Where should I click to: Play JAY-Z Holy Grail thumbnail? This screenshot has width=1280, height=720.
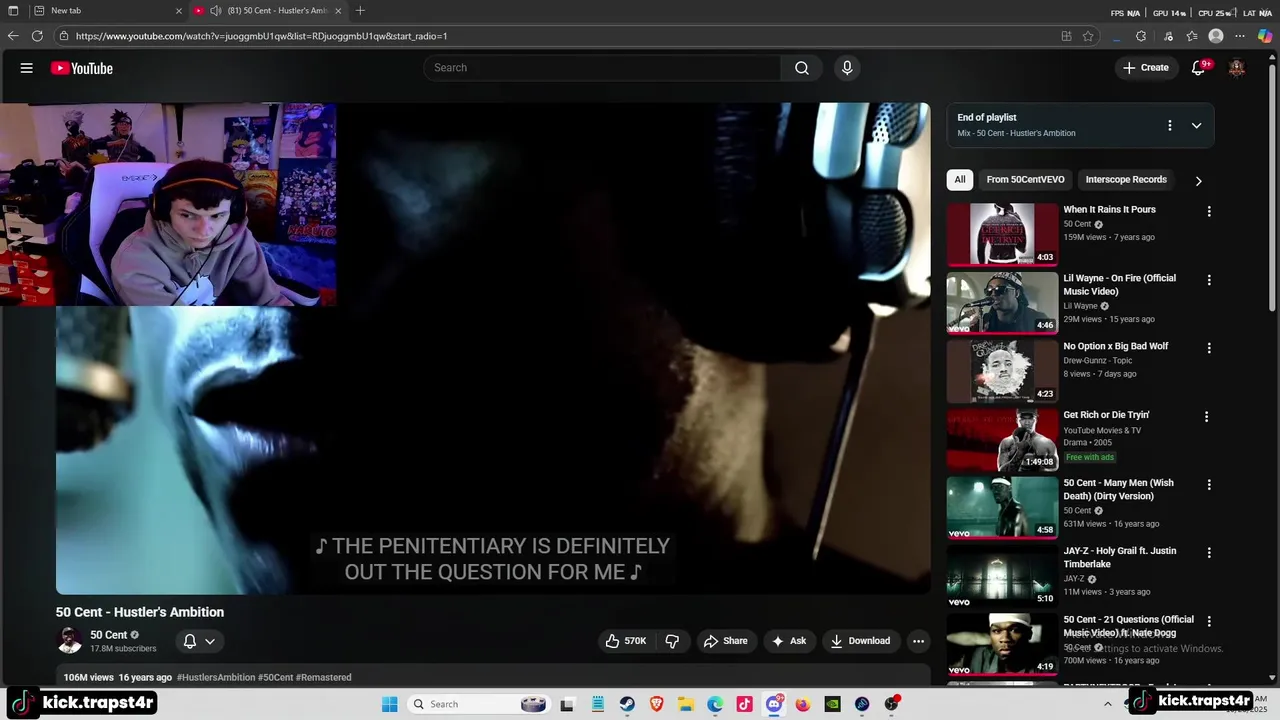[1002, 576]
